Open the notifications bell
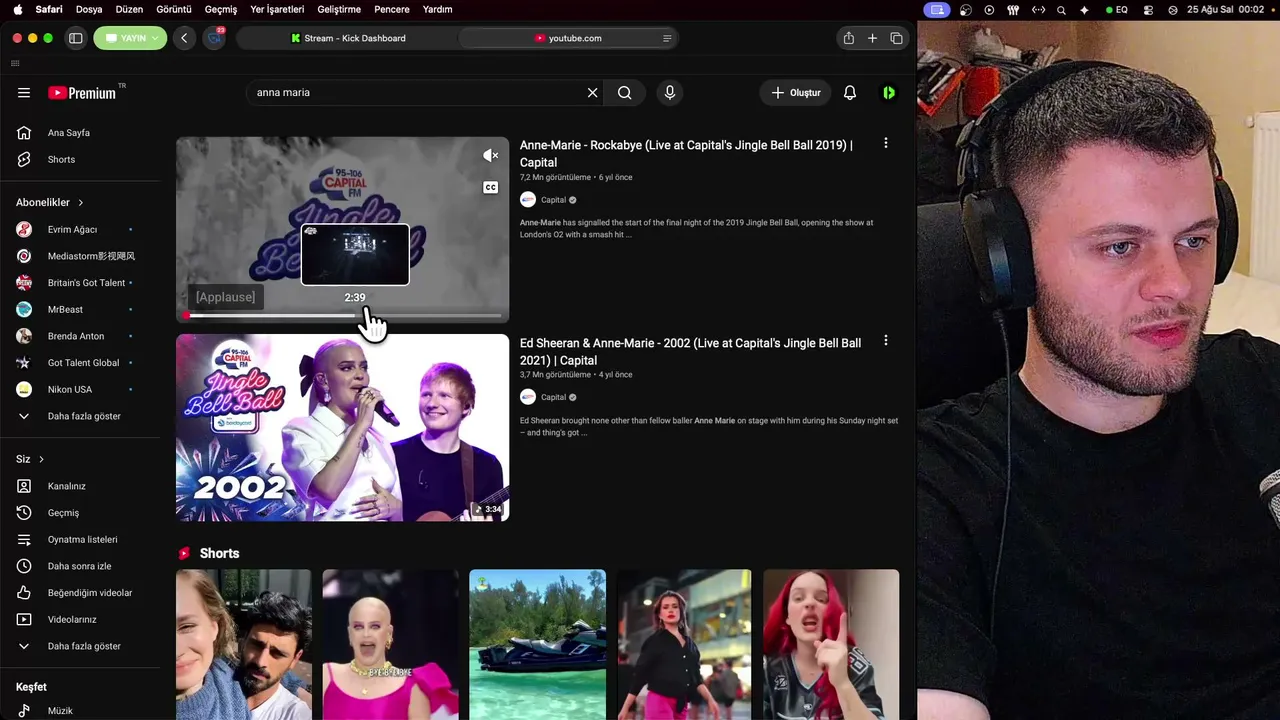1280x720 pixels. tap(850, 93)
